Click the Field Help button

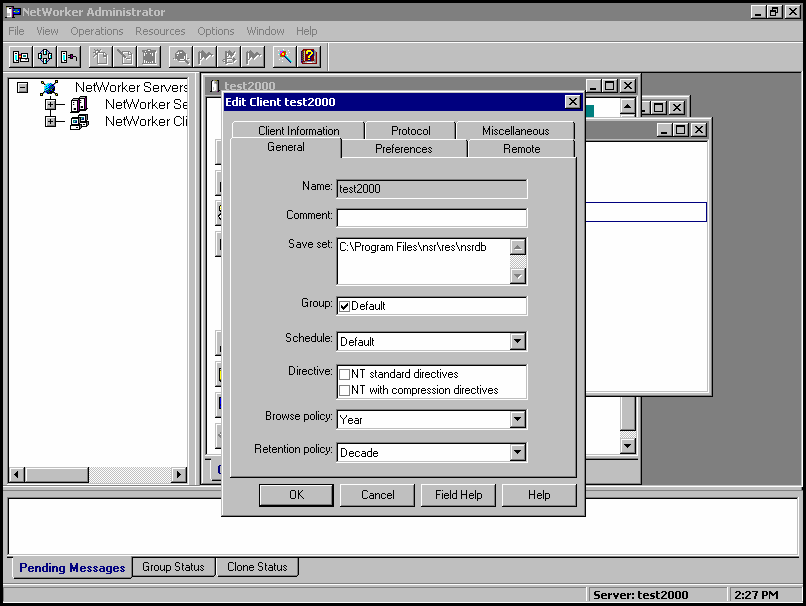coord(459,495)
